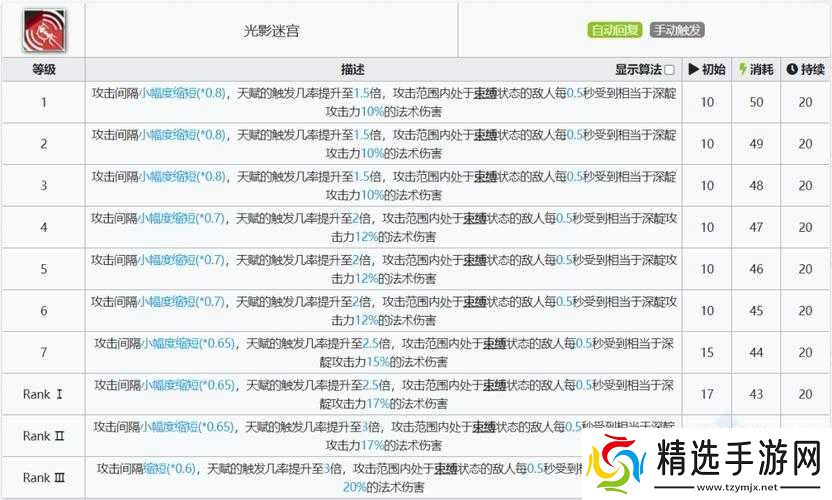
Task: Enable the 显示算法 checkbox
Action: 669,70
